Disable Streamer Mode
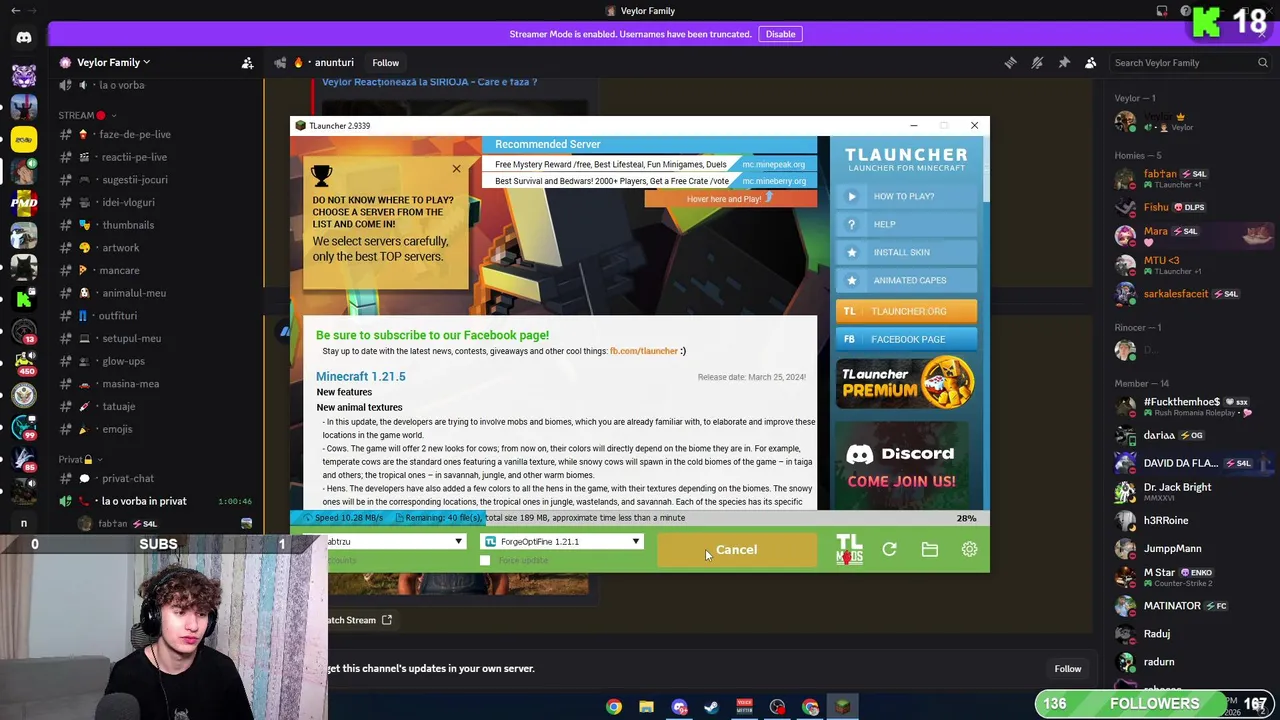 pos(780,34)
